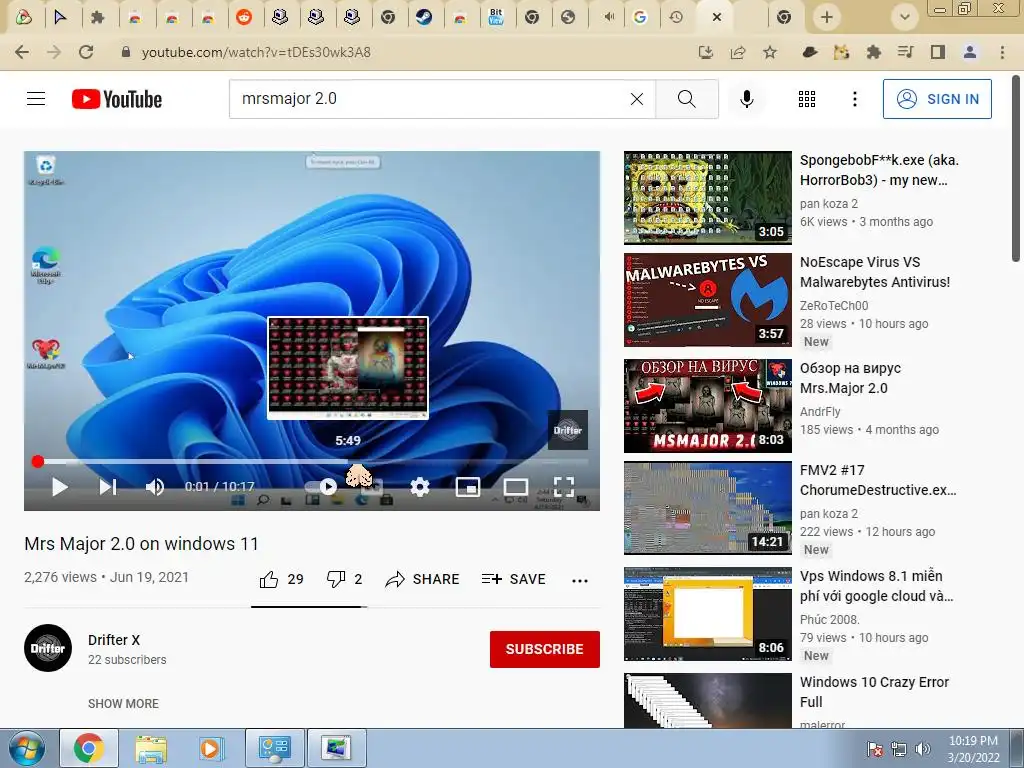Open the SpongebobF**k.exe video thumbnail
1024x768 pixels.
pyautogui.click(x=707, y=198)
